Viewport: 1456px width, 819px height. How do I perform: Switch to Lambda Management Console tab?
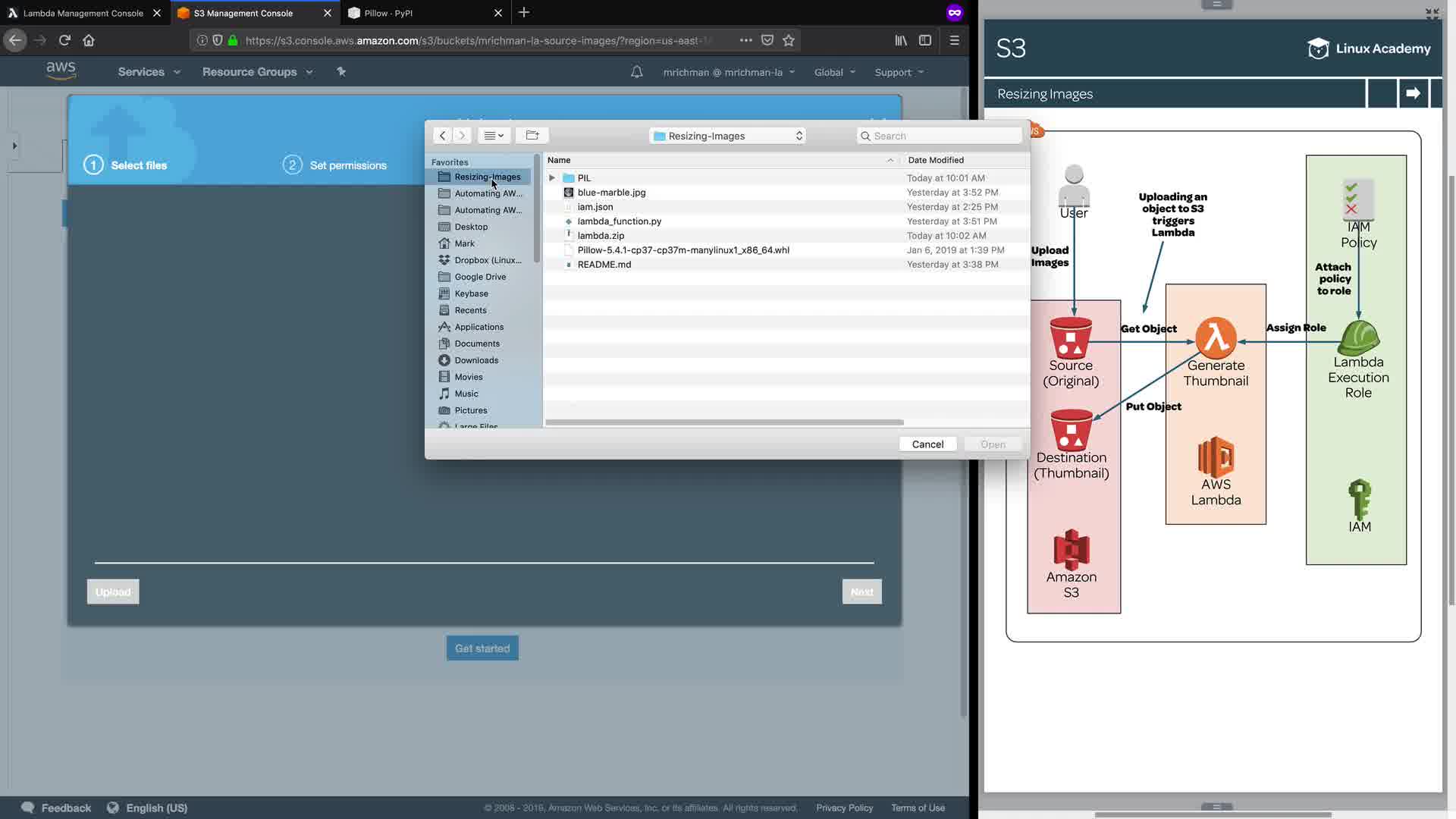pos(83,13)
